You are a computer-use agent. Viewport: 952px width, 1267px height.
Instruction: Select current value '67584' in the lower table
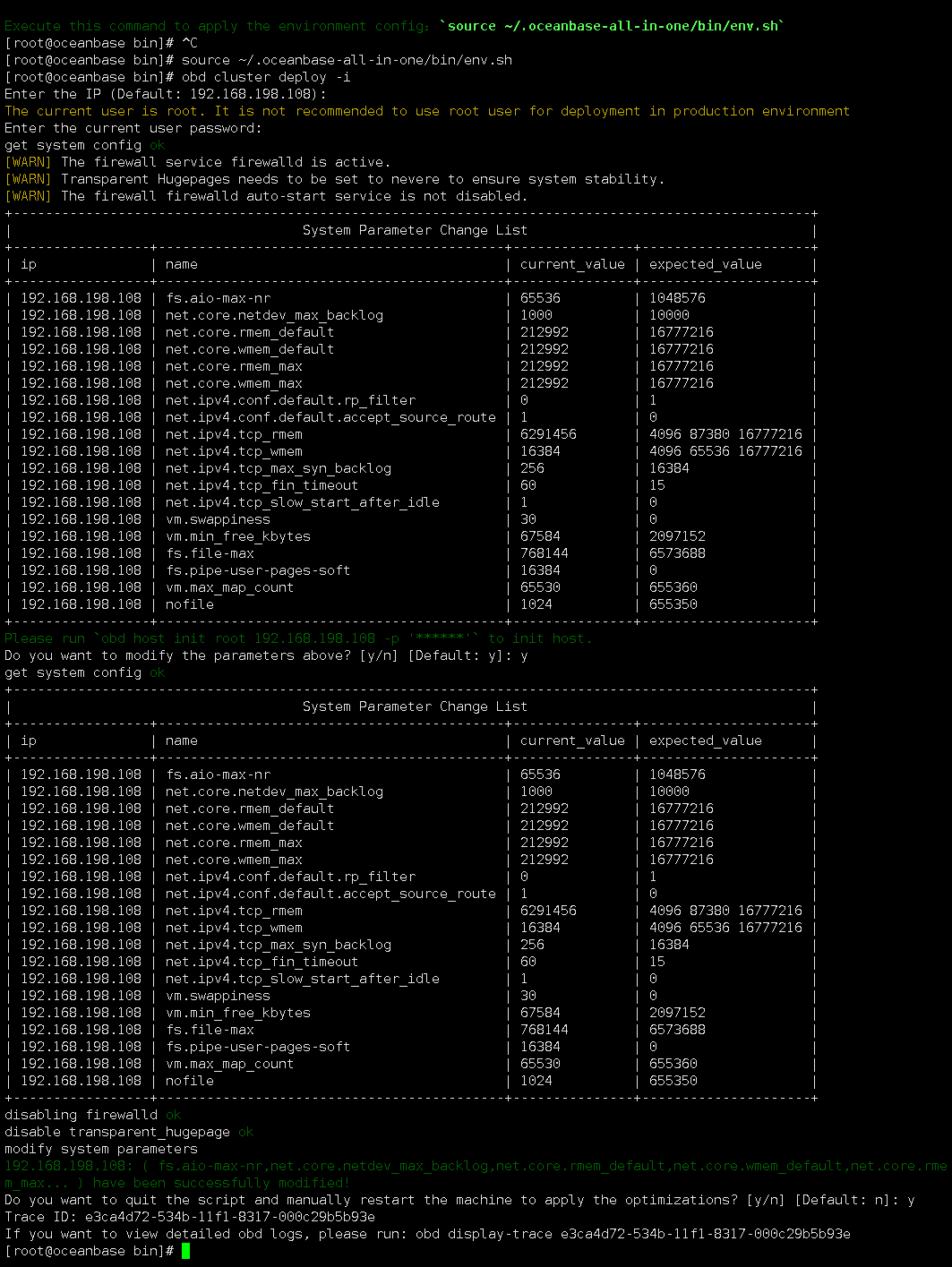coord(540,1013)
